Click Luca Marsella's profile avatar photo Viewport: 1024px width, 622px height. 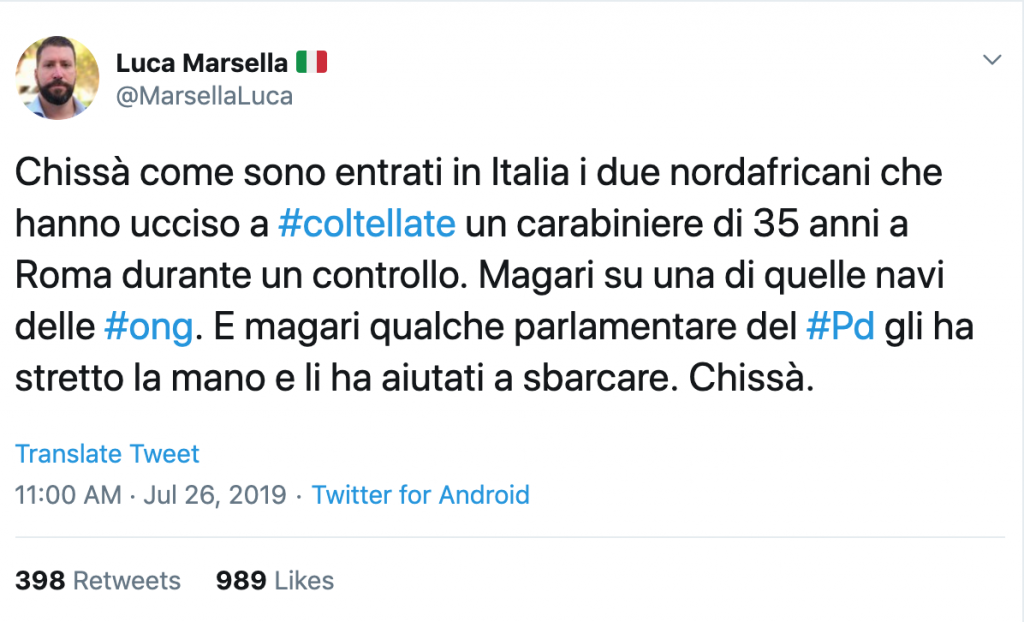[57, 77]
